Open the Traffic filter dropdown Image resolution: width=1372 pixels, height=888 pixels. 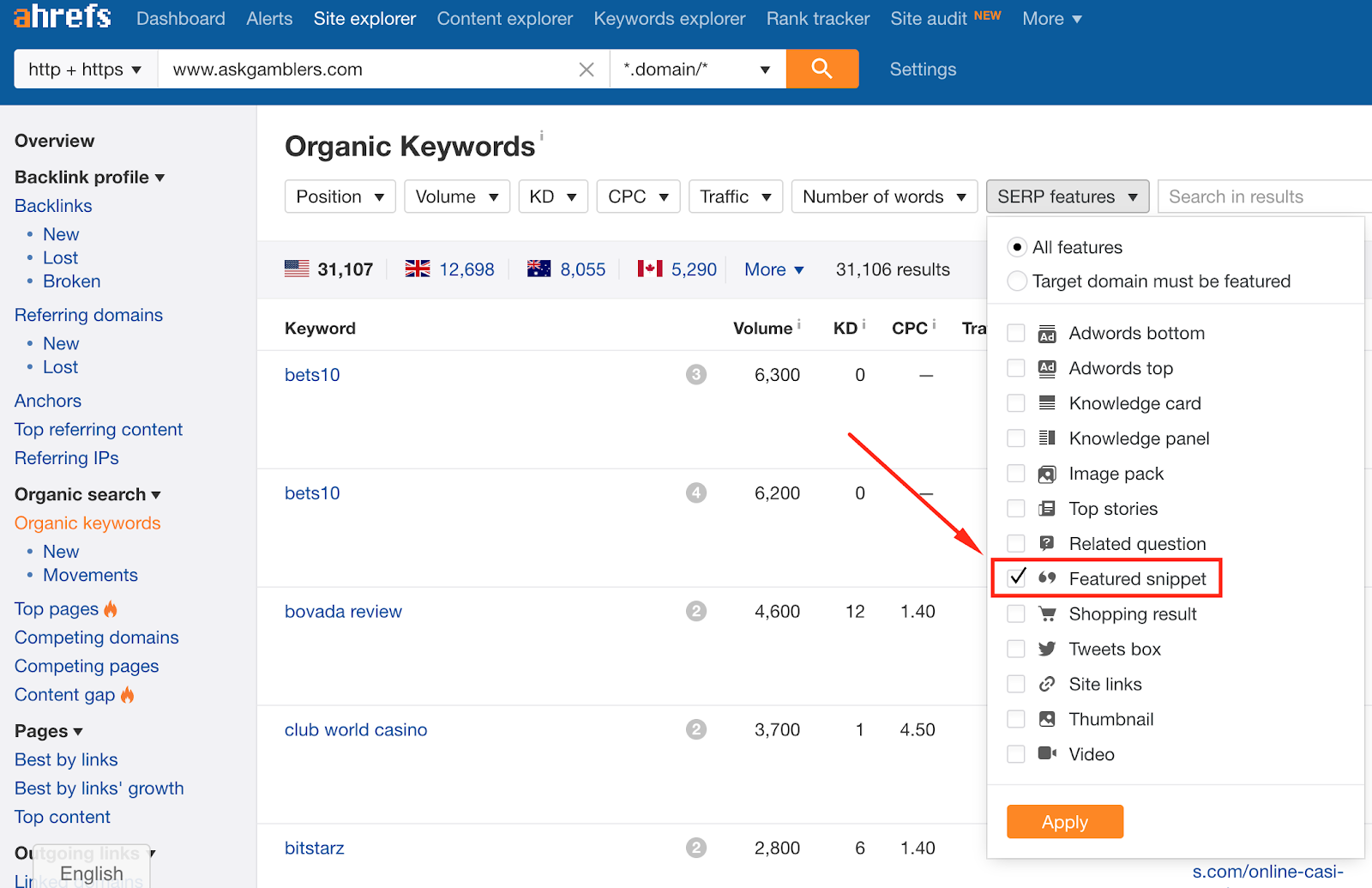tap(736, 196)
